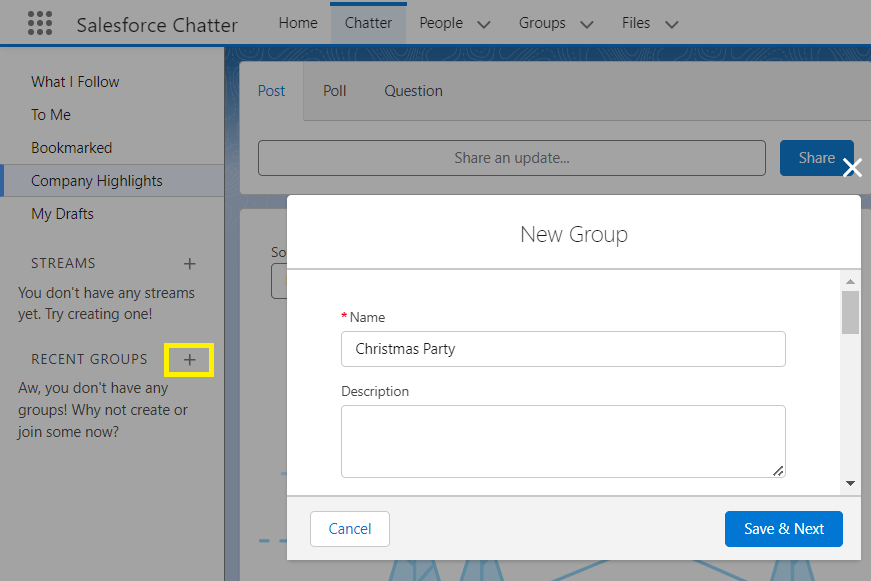
Task: Click the dialog scrollbar down arrow
Action: pyautogui.click(x=850, y=483)
